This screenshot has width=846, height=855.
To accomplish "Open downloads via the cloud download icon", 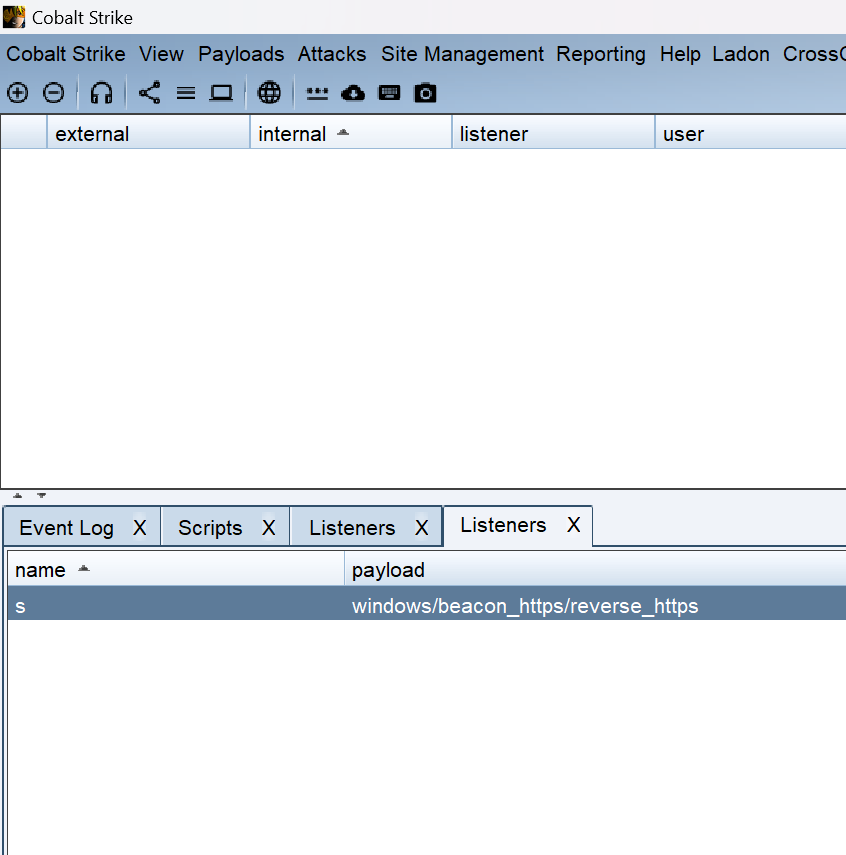I will 353,93.
